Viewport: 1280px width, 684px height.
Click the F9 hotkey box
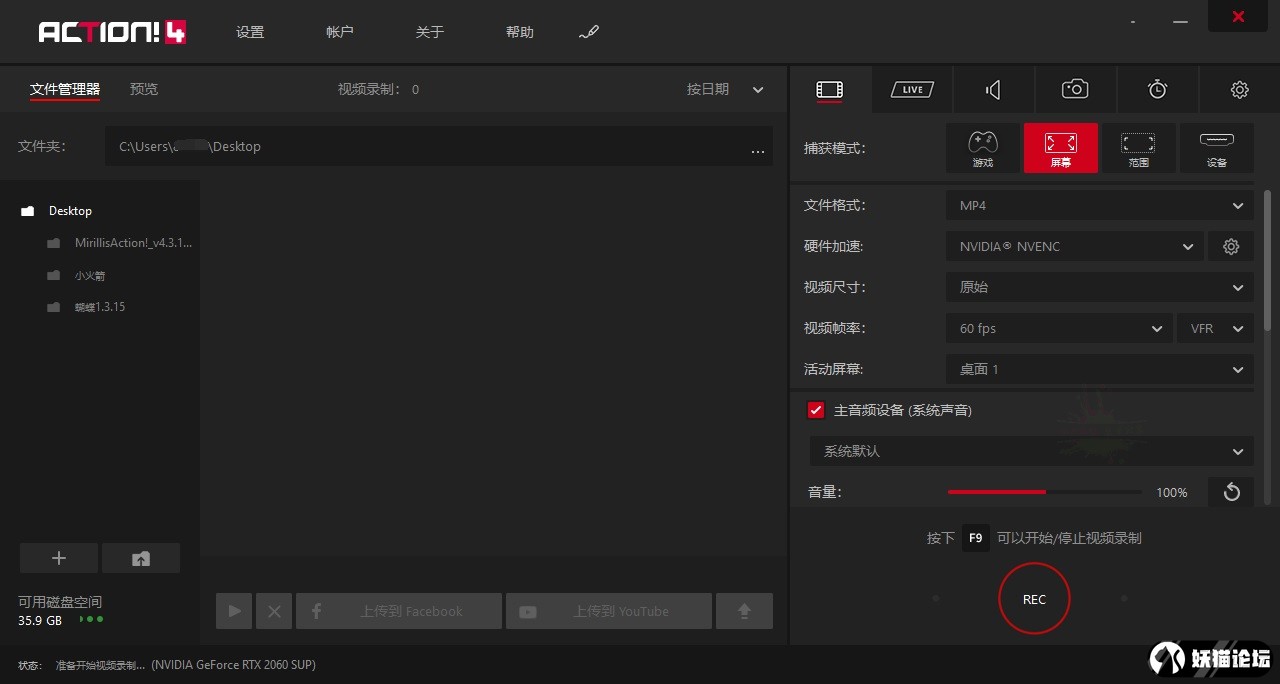(976, 538)
